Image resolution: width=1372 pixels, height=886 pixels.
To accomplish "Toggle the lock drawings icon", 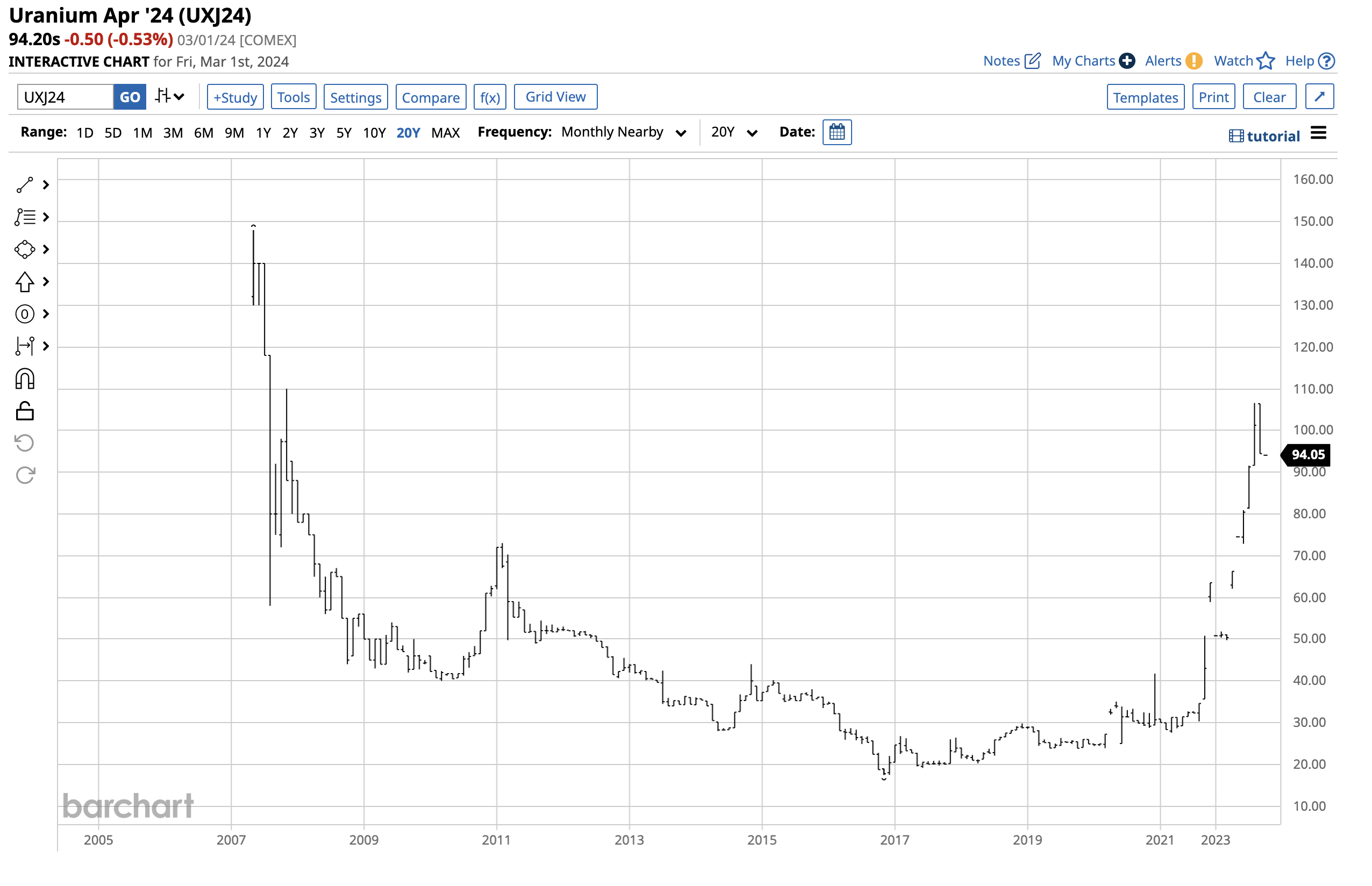I will [x=25, y=411].
